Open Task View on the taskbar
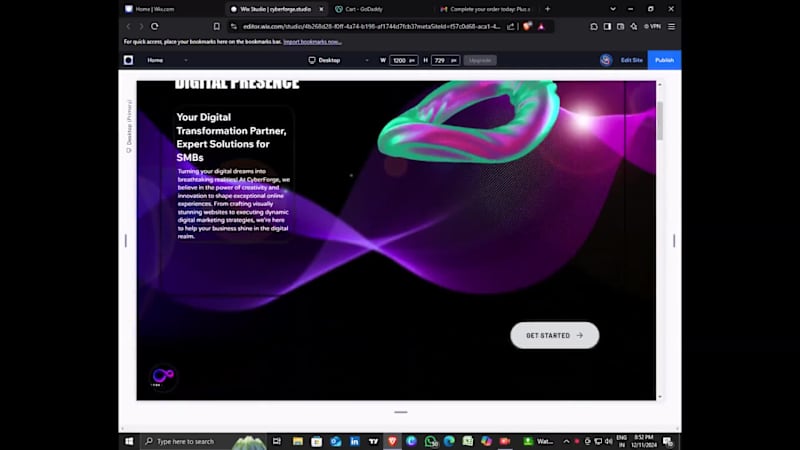This screenshot has height=450, width=800. coord(277,441)
